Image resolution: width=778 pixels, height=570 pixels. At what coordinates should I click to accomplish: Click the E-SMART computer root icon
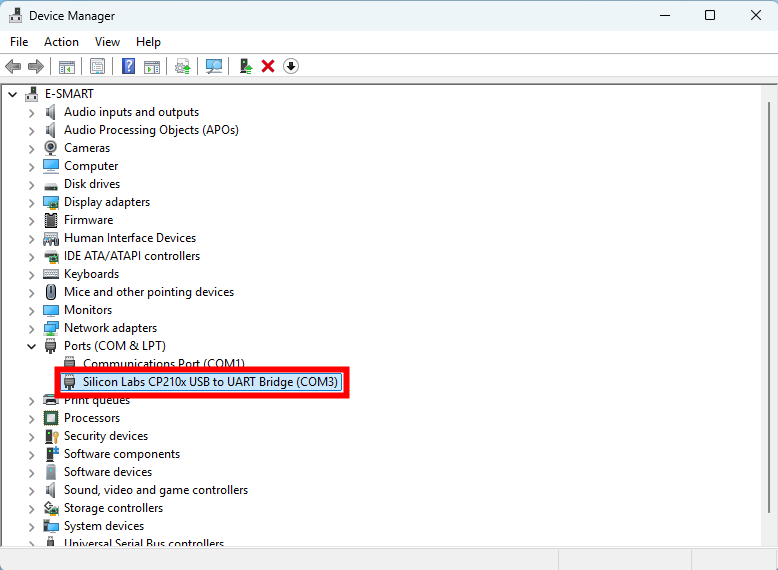[32, 94]
